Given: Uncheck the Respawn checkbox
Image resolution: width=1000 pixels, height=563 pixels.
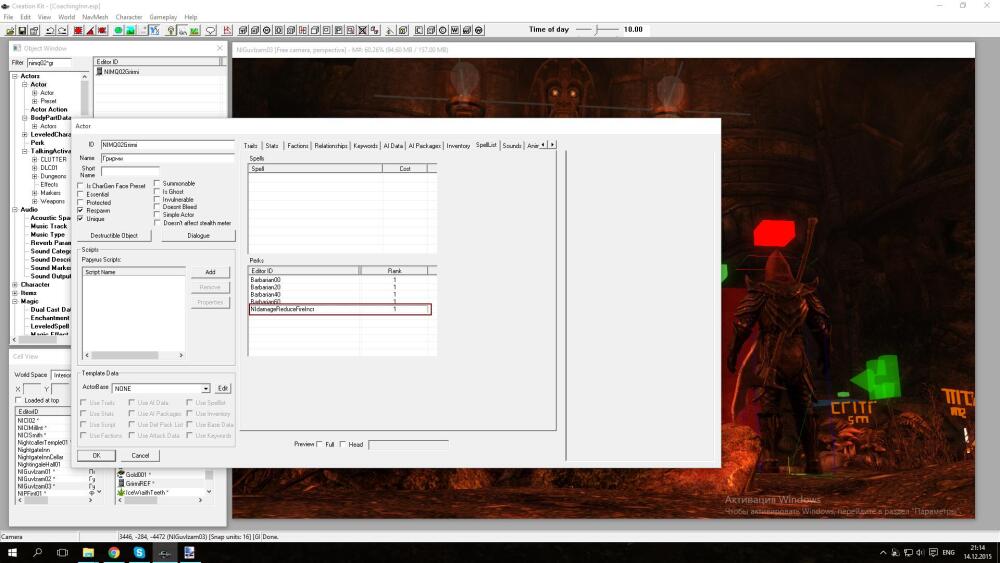Looking at the screenshot, I should tap(80, 210).
